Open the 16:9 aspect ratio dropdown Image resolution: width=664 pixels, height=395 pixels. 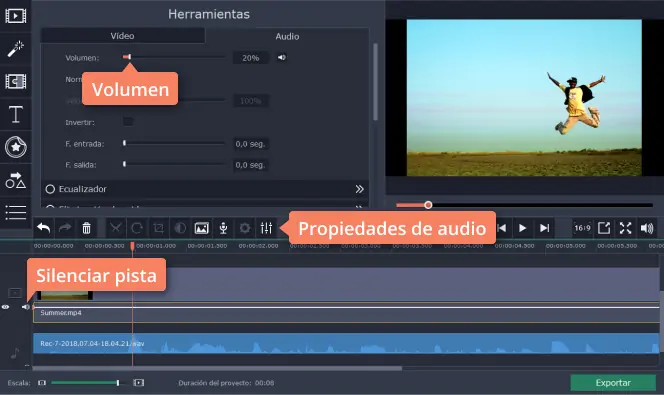(x=582, y=228)
